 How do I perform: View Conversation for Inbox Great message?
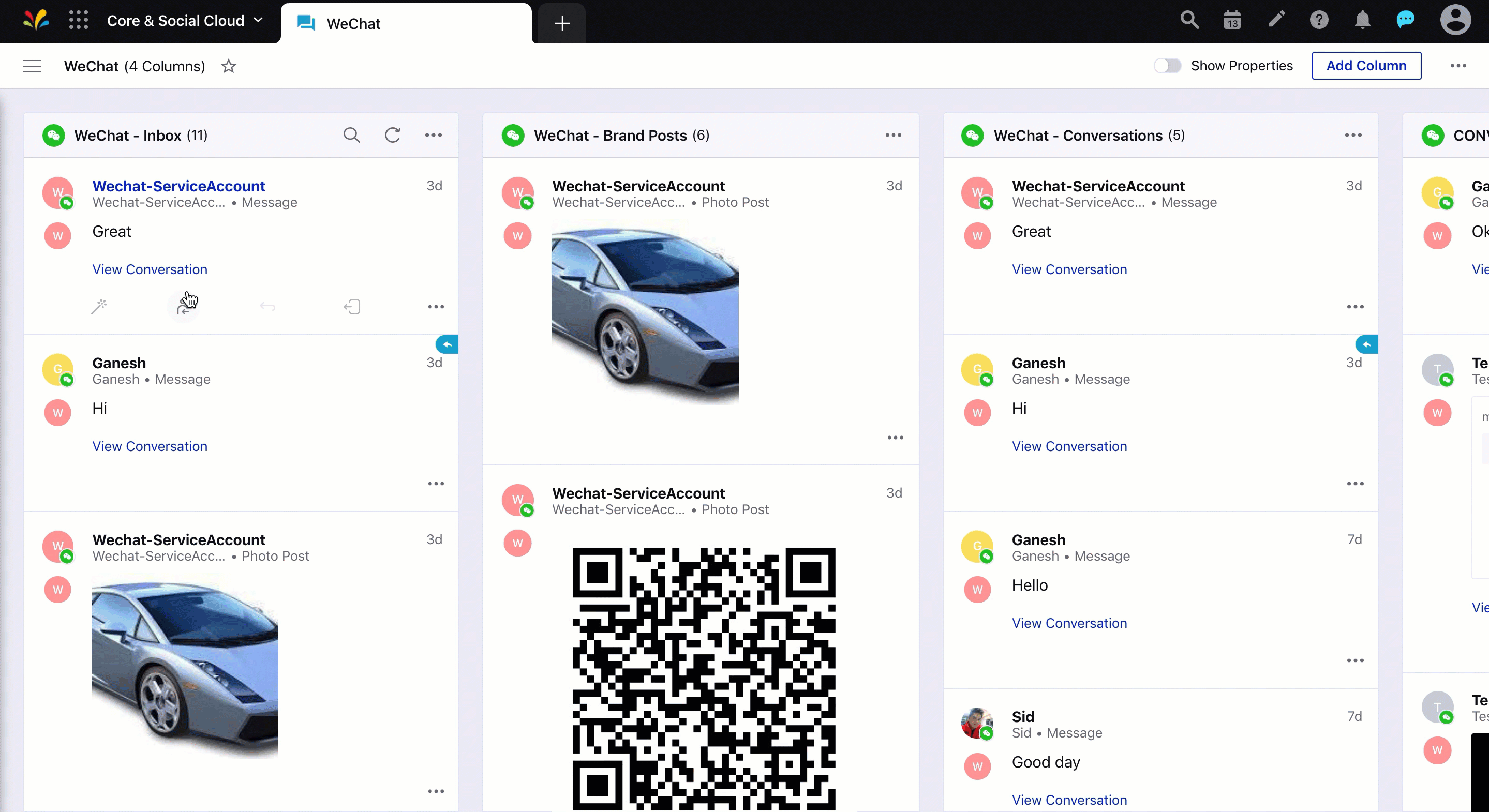150,269
